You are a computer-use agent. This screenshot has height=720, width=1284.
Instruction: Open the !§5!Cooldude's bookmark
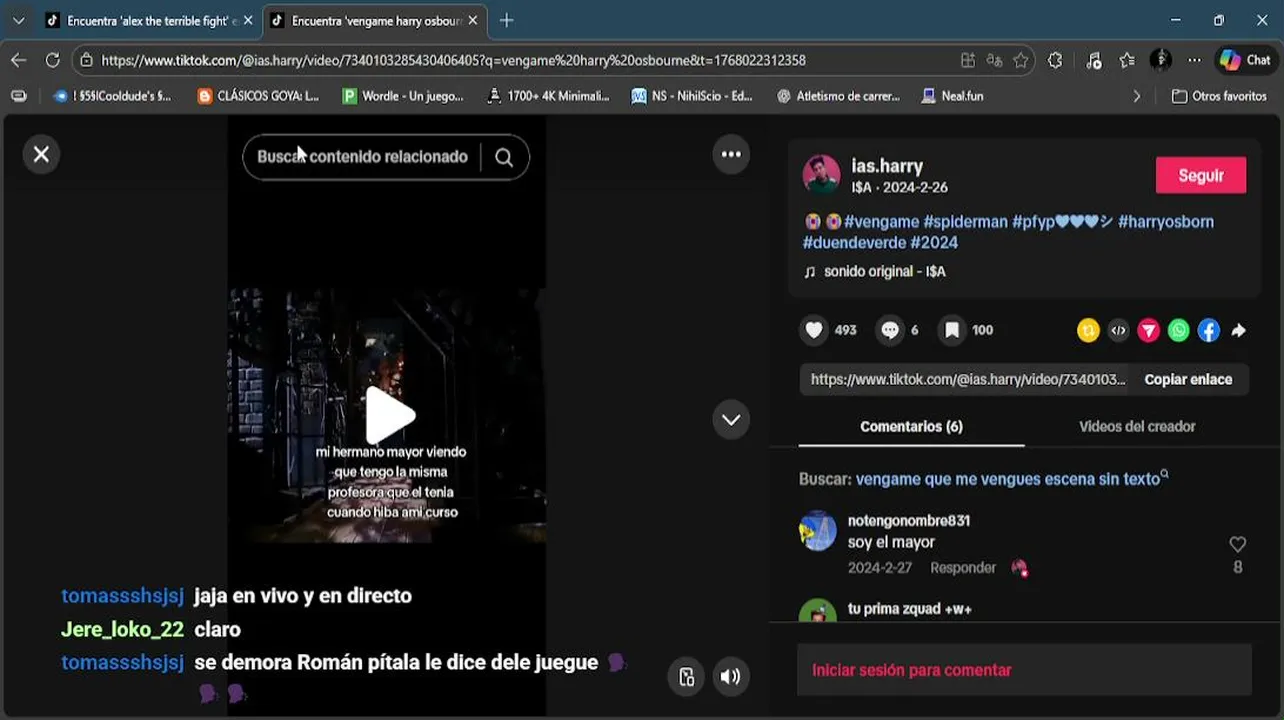[112, 96]
